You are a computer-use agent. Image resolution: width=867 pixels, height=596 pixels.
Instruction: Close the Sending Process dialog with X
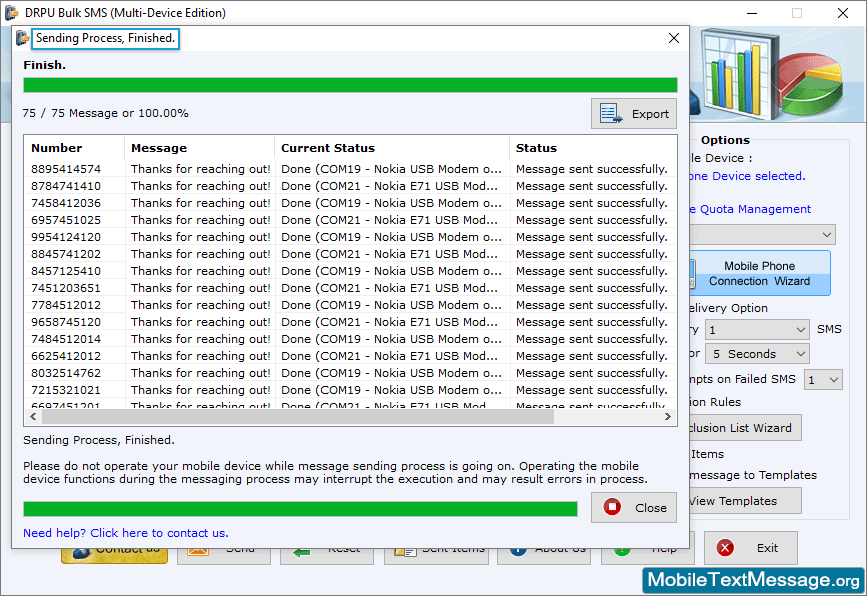[x=673, y=38]
